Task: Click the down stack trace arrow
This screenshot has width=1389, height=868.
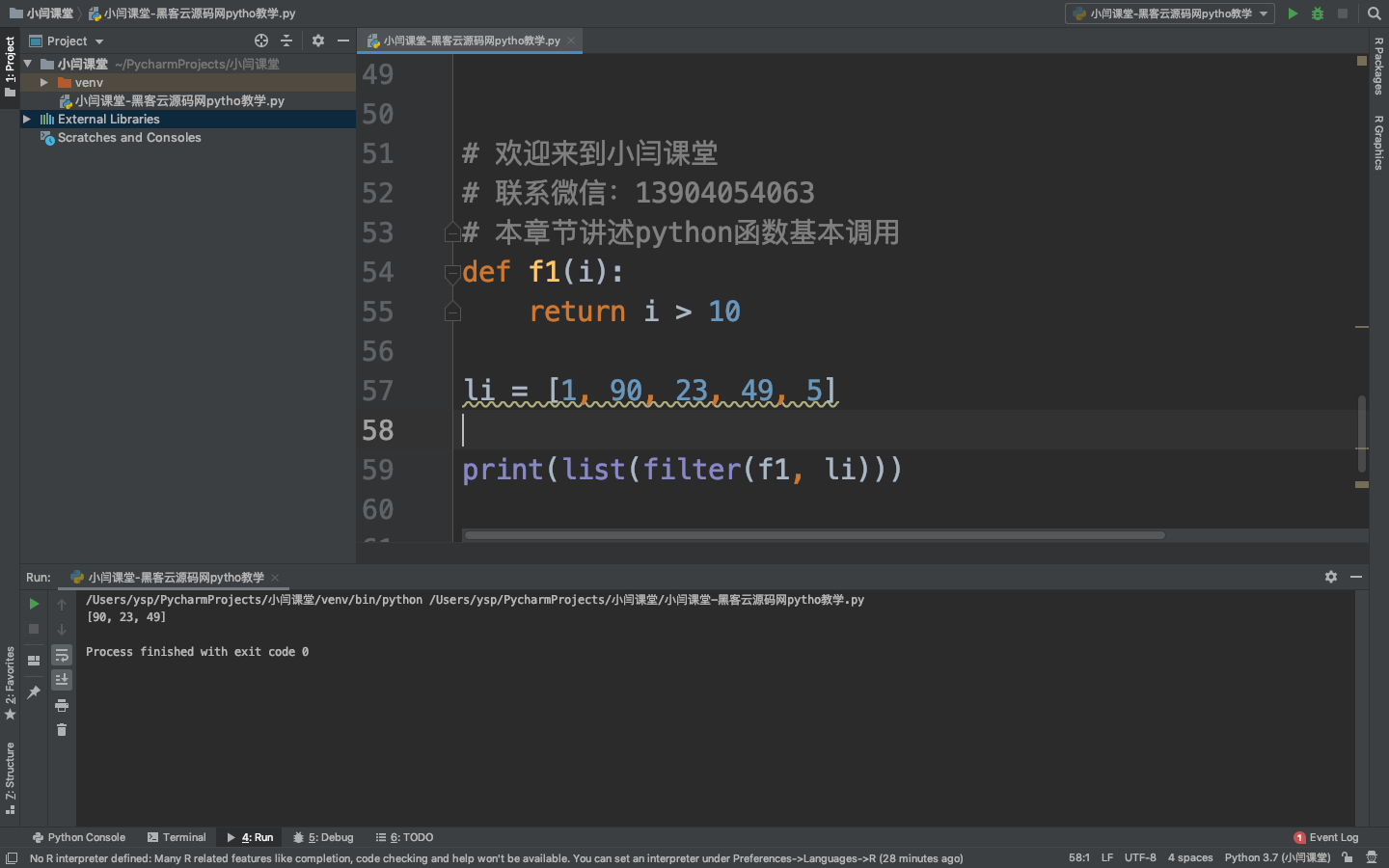Action: click(62, 629)
